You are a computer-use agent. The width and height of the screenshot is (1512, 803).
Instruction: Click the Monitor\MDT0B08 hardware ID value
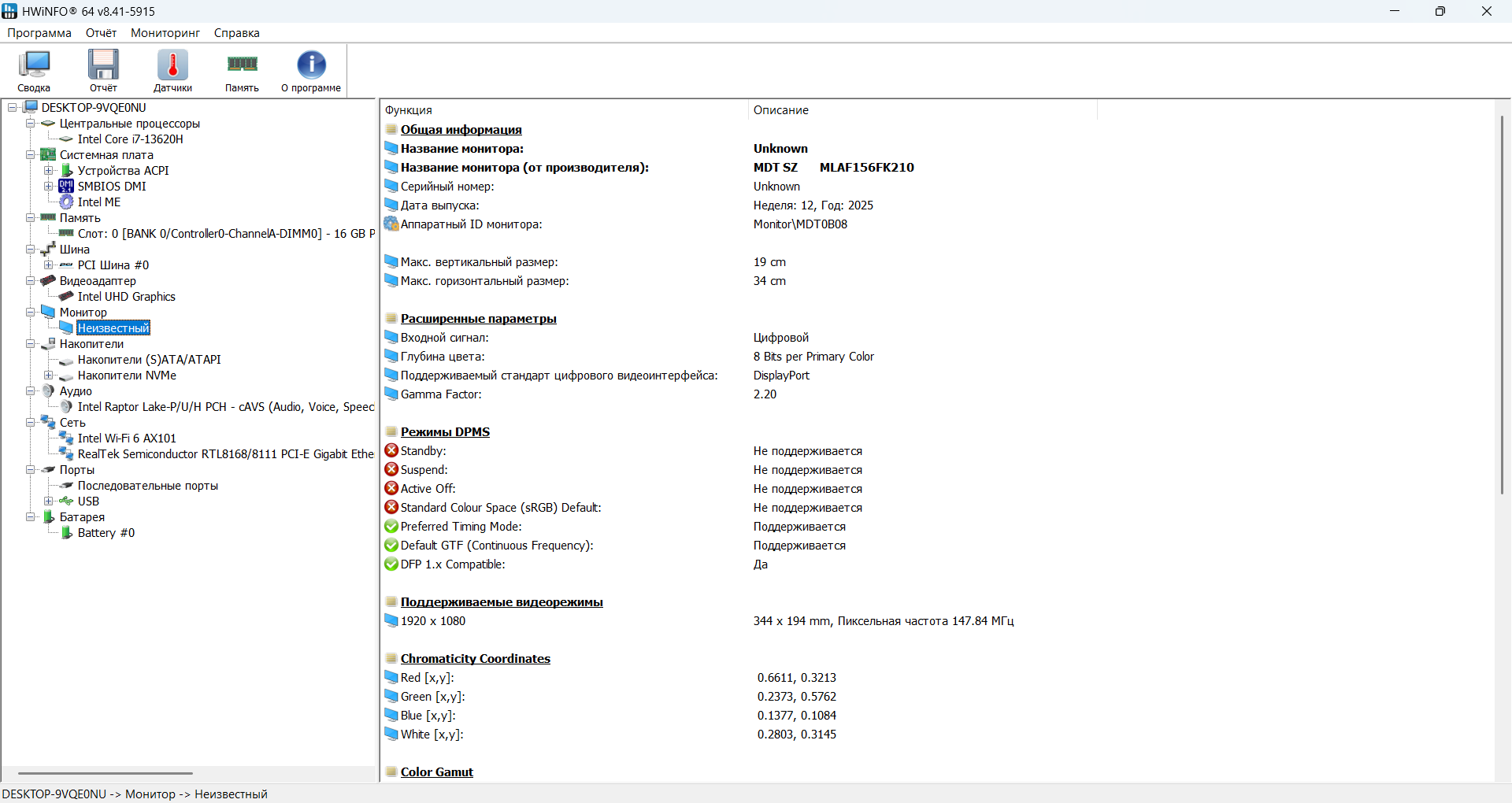(x=800, y=224)
